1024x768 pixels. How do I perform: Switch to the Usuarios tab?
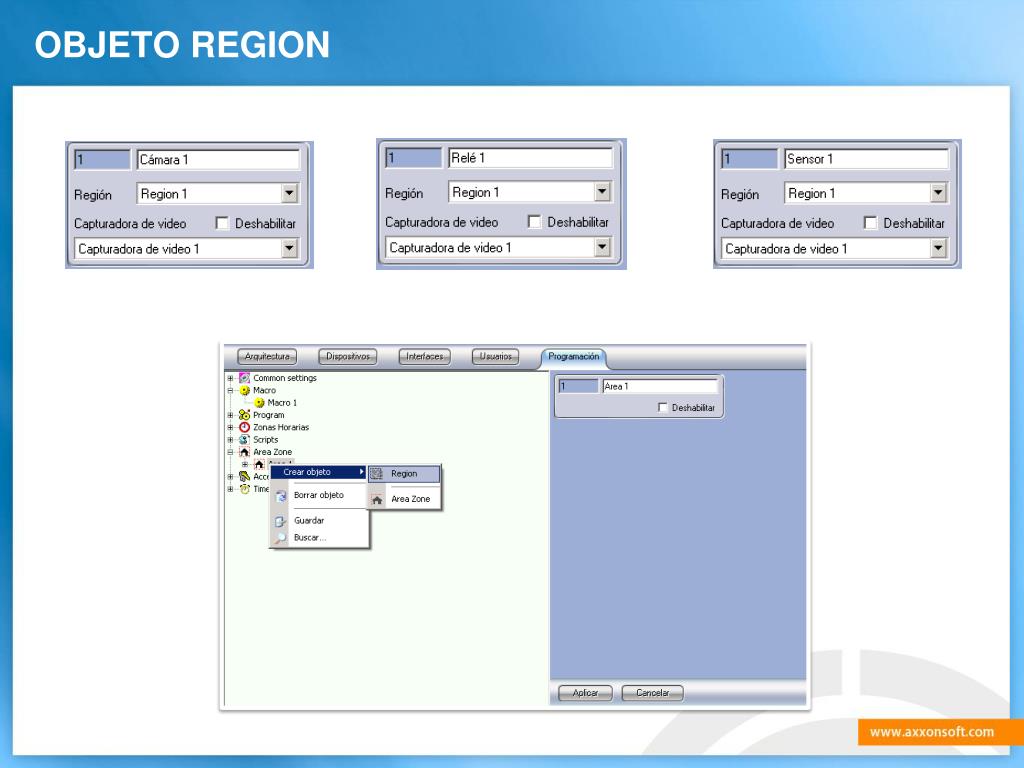[496, 357]
